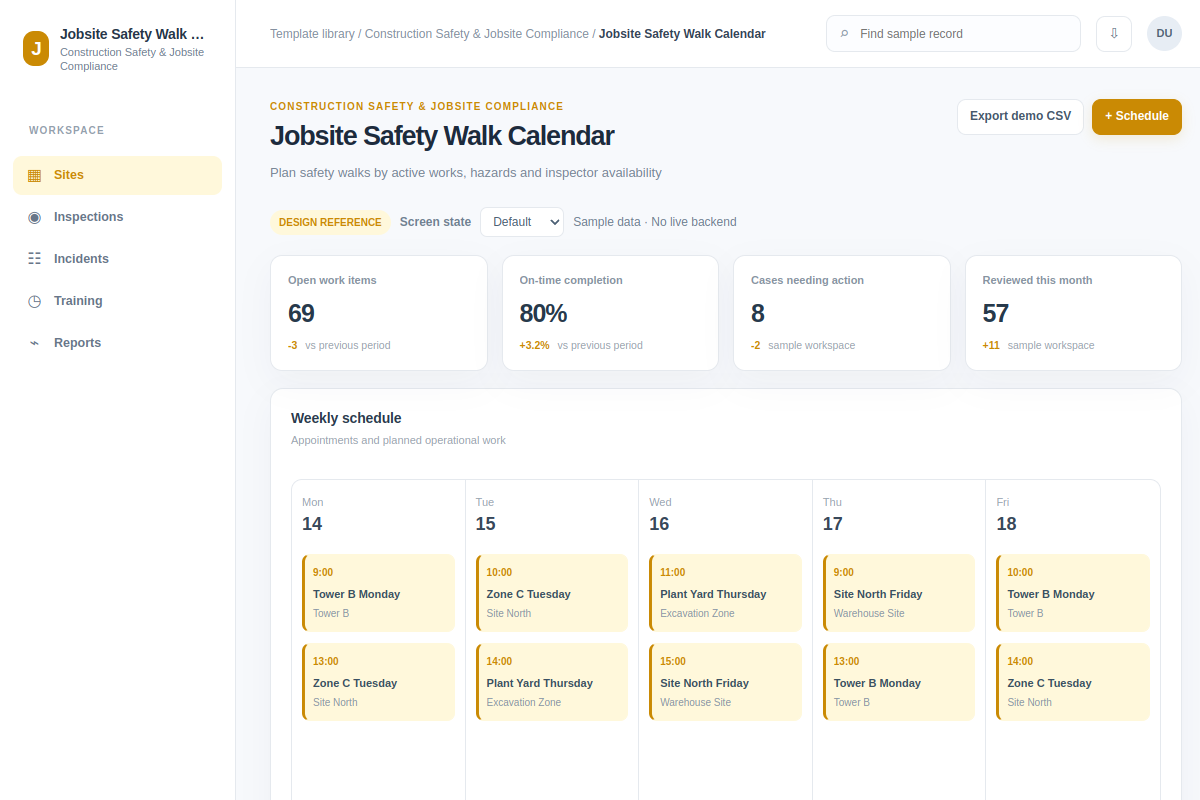Click the DESIGN REFERENCE badge
This screenshot has height=800, width=1200.
[330, 222]
